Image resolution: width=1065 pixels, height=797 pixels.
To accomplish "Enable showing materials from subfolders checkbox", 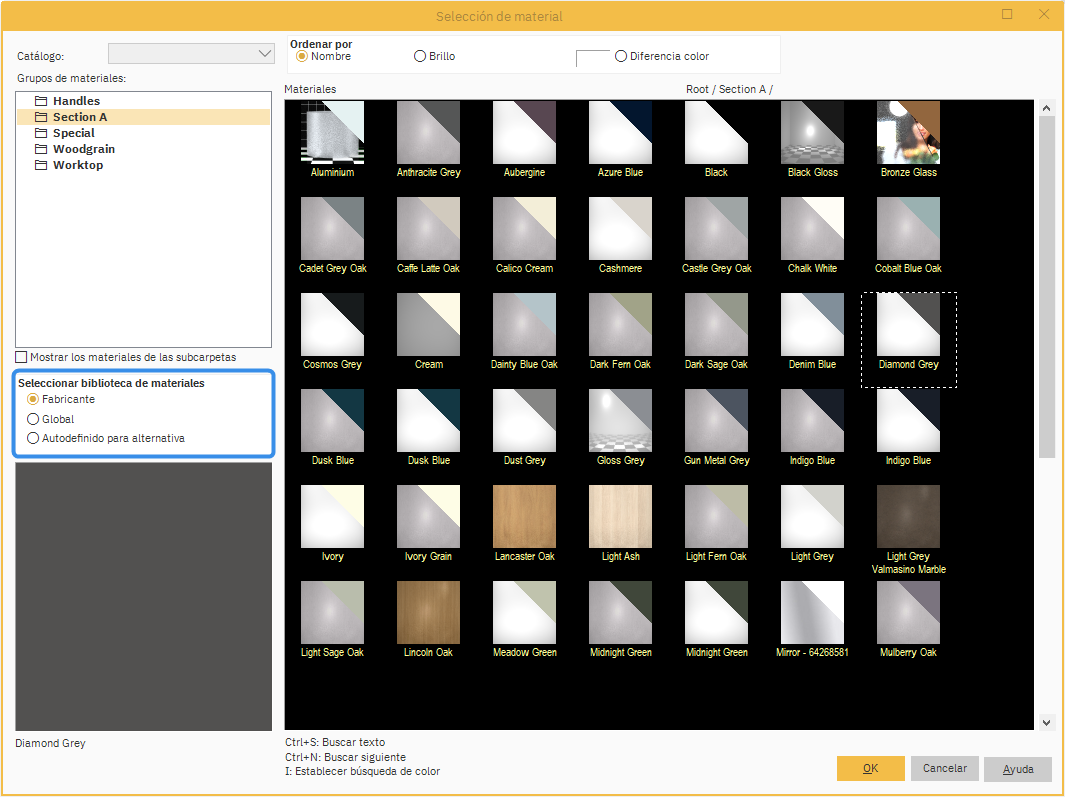I will pyautogui.click(x=22, y=357).
